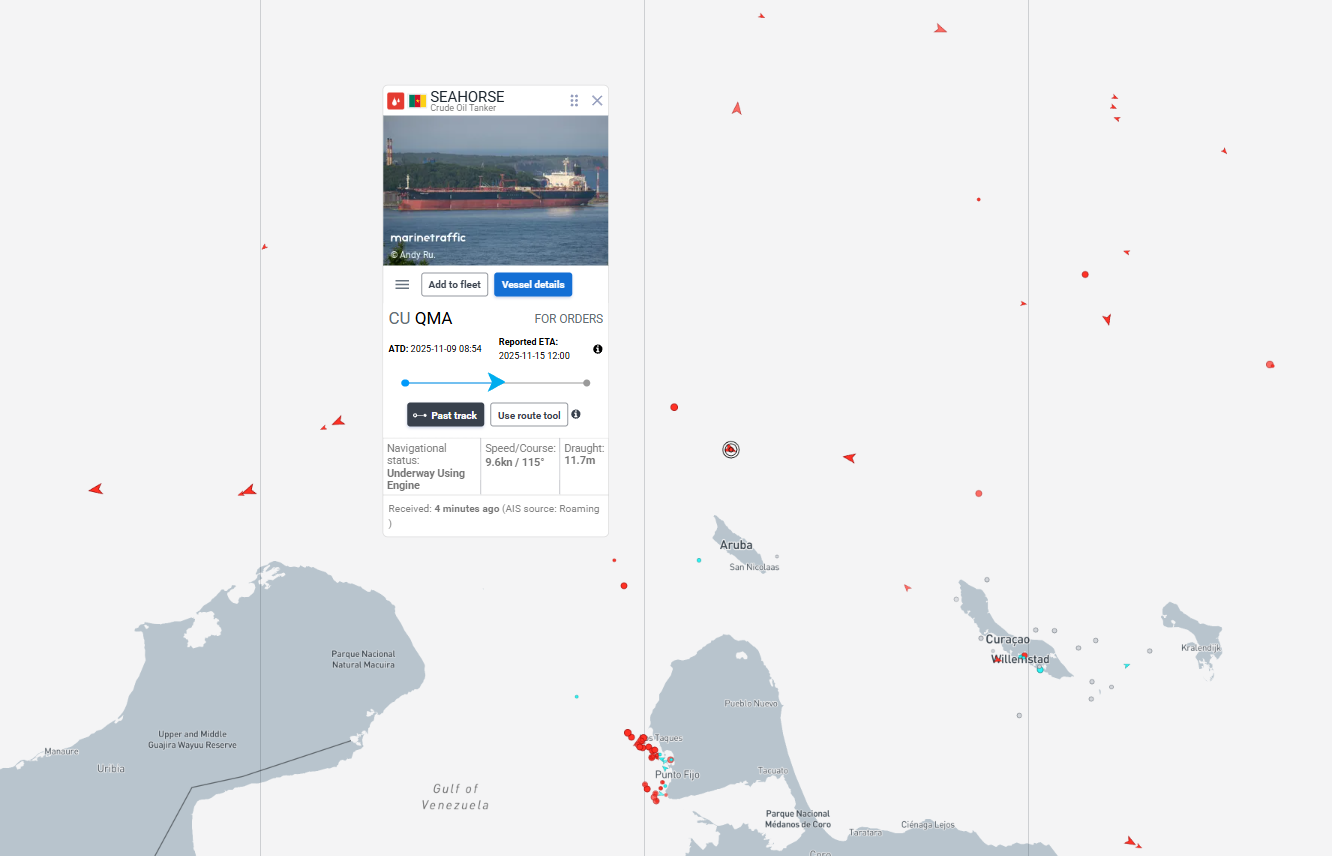Select the circled vessel marker north of Aruba
This screenshot has width=1332, height=856.
731,450
